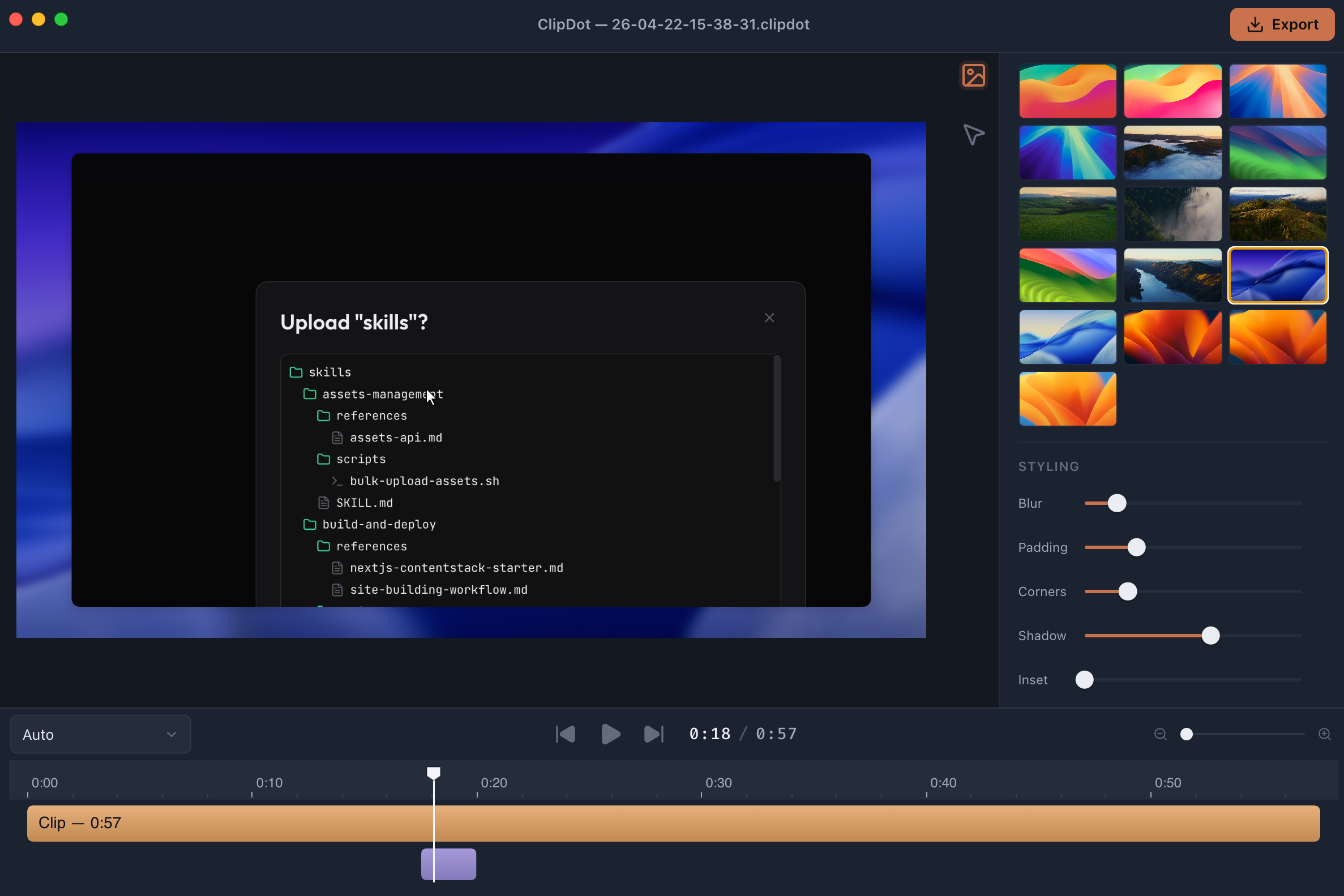Select the purple zoom segment below the playhead
The width and height of the screenshot is (1344, 896).
[448, 864]
